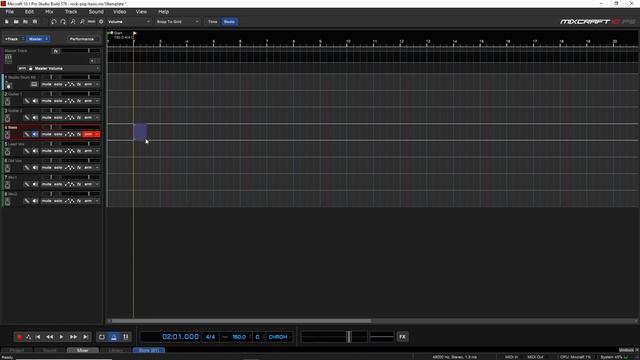Click the tuner icon on track 5
The image size is (640, 360).
[x=27, y=151]
